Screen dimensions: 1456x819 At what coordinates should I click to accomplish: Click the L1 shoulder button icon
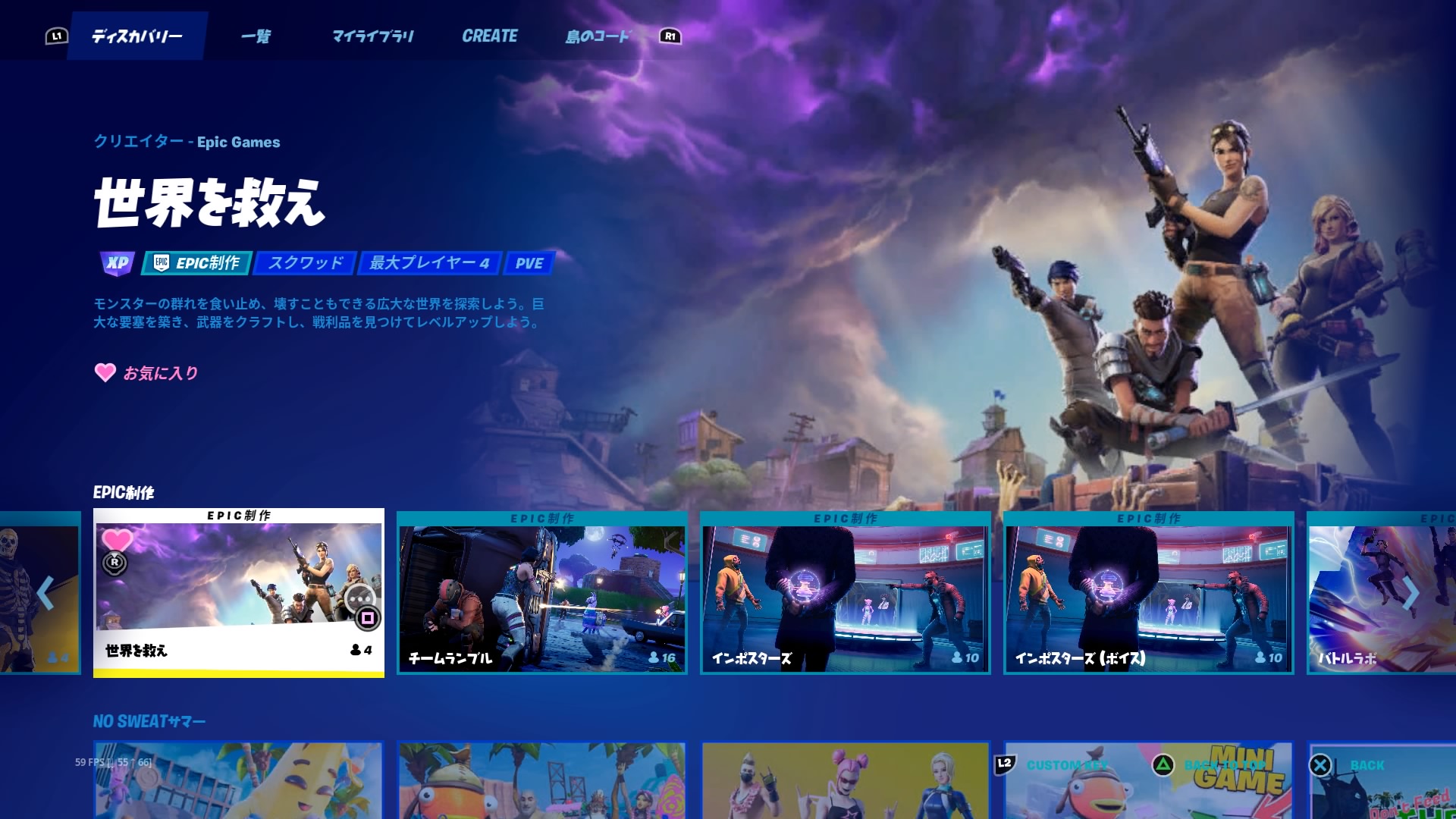click(57, 36)
